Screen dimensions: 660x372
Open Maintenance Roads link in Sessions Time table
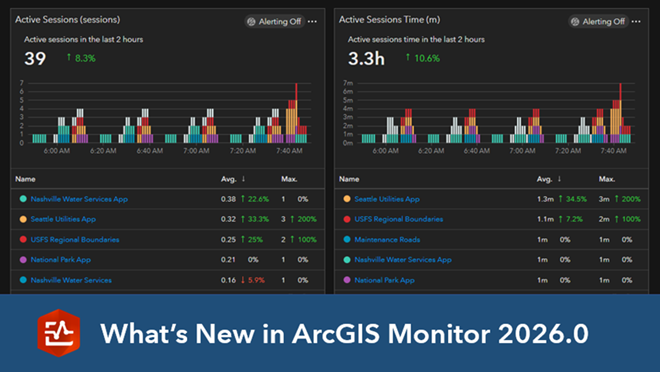click(387, 239)
